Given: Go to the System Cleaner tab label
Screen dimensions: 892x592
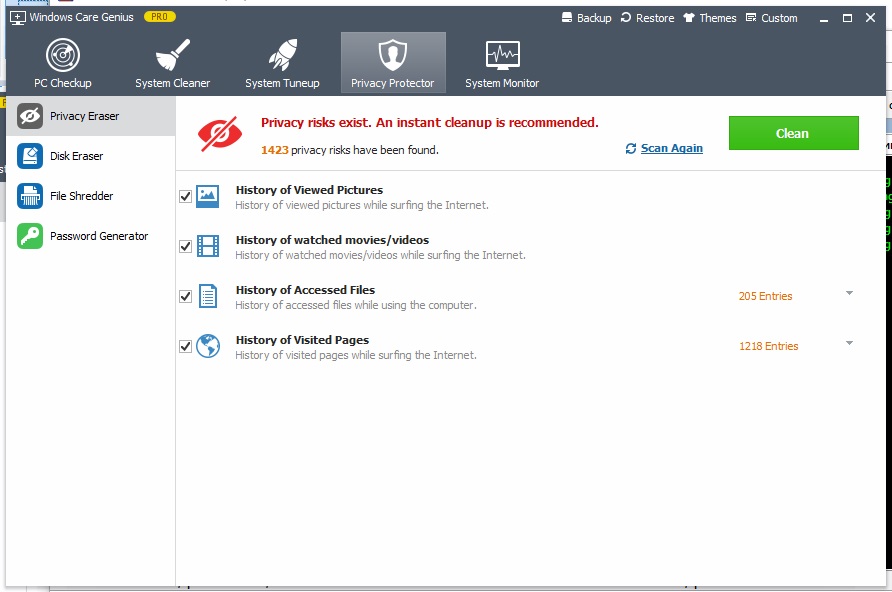Looking at the screenshot, I should pyautogui.click(x=172, y=83).
